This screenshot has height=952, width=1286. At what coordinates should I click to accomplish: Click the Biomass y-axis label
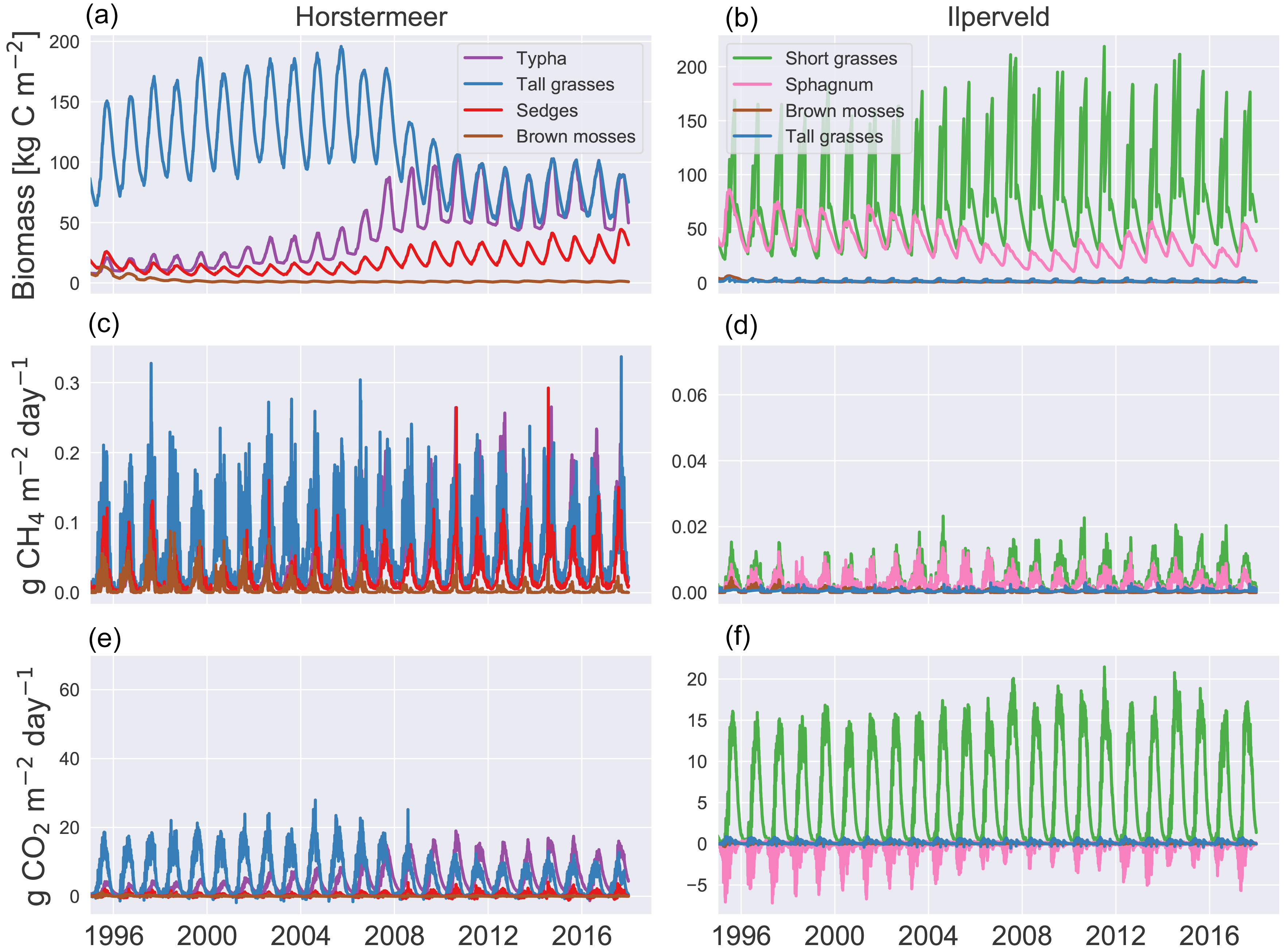tap(24, 166)
